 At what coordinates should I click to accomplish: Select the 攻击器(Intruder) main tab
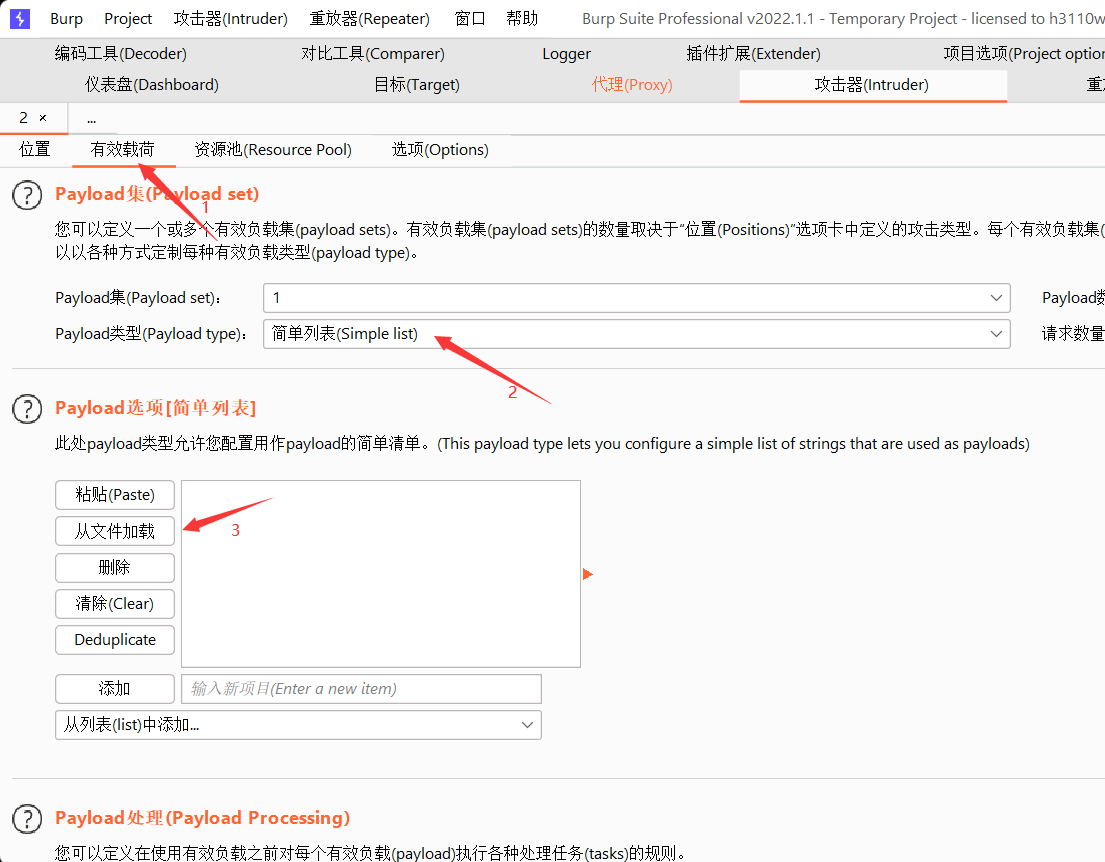(x=872, y=85)
